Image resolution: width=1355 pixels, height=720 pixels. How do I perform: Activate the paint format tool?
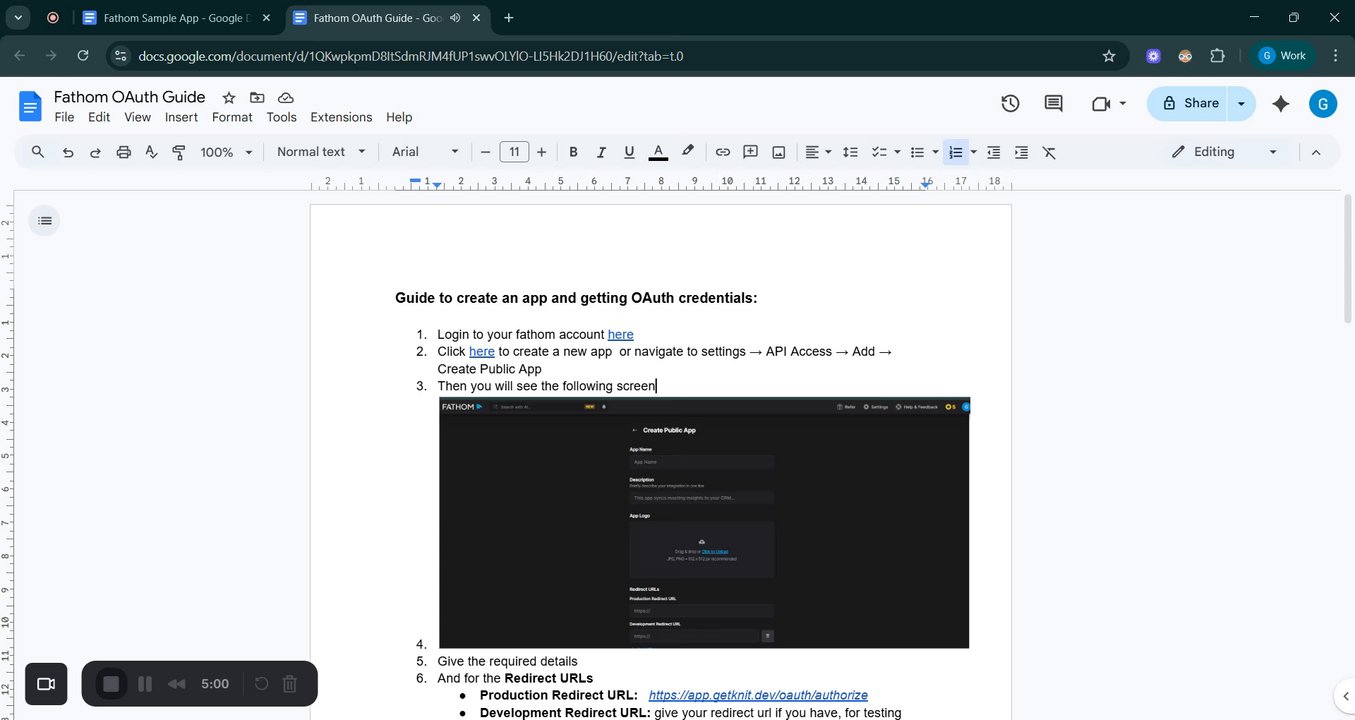(x=179, y=152)
